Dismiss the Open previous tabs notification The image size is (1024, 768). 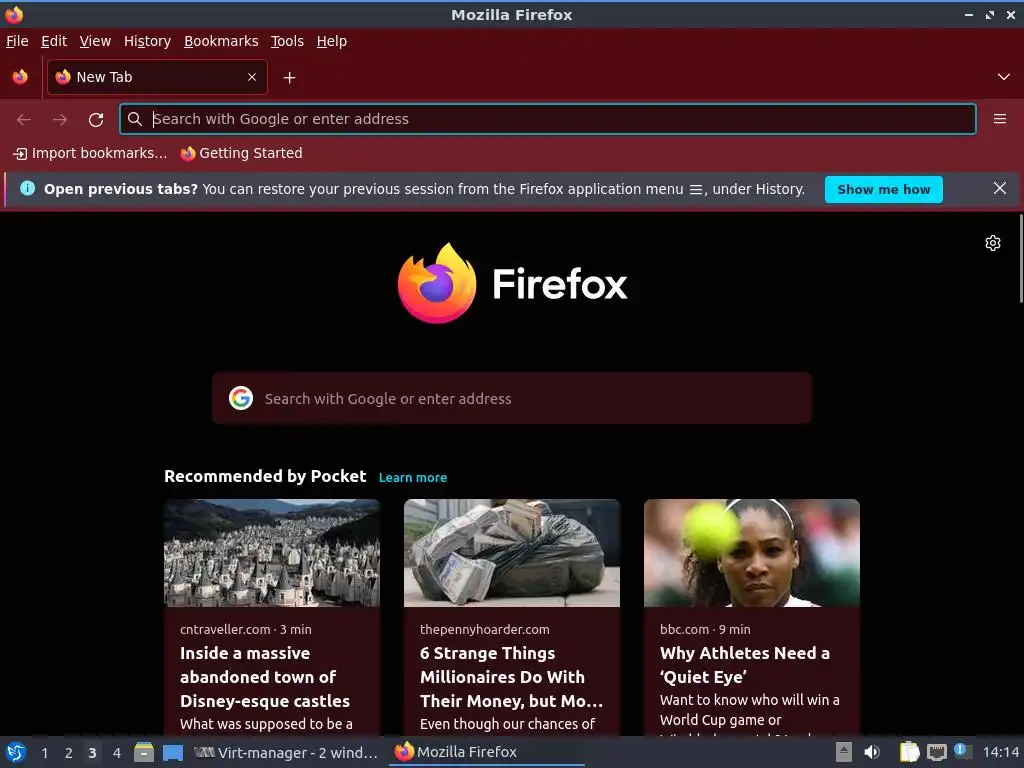point(1000,189)
